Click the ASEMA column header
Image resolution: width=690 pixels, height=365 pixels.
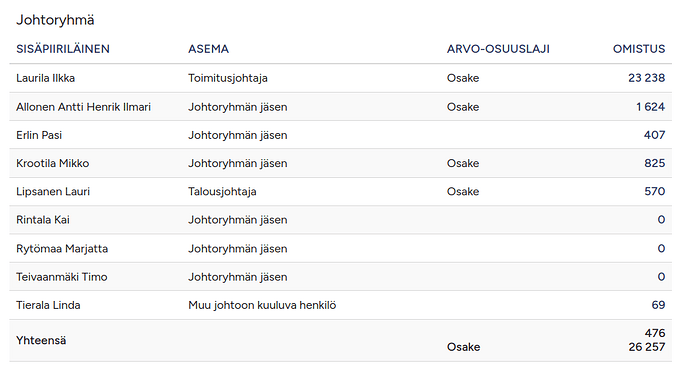[x=209, y=49]
